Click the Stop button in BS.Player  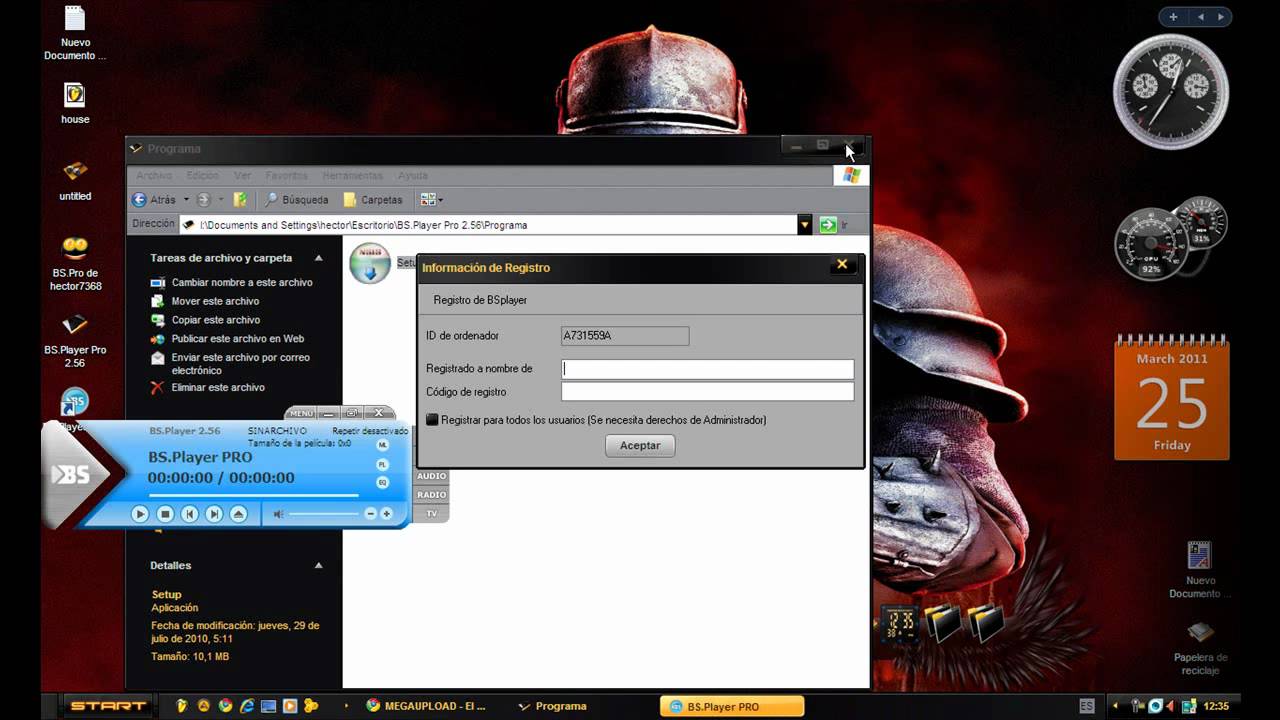[x=165, y=514]
